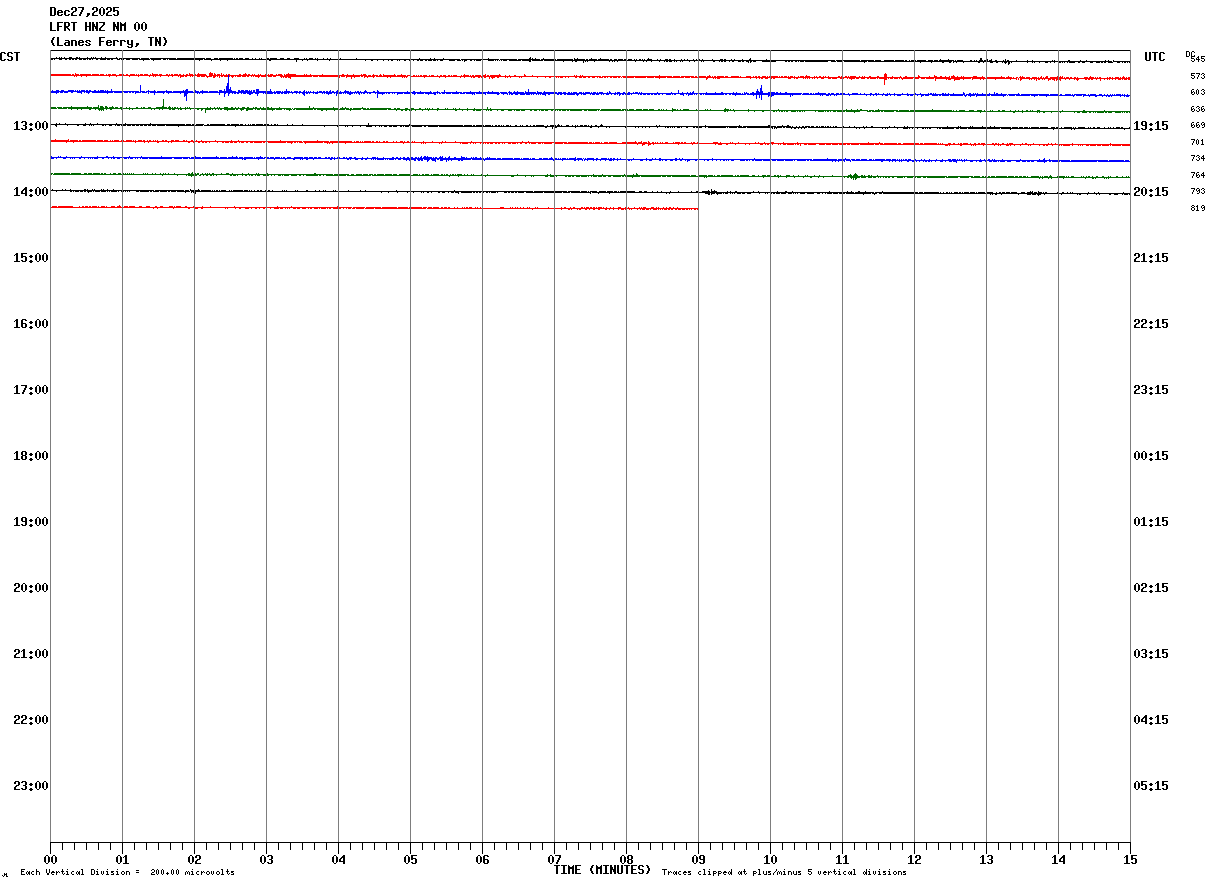Image resolution: width=1210 pixels, height=886 pixels.
Task: Select the 20:00 CST time label
Action: pyautogui.click(x=31, y=588)
